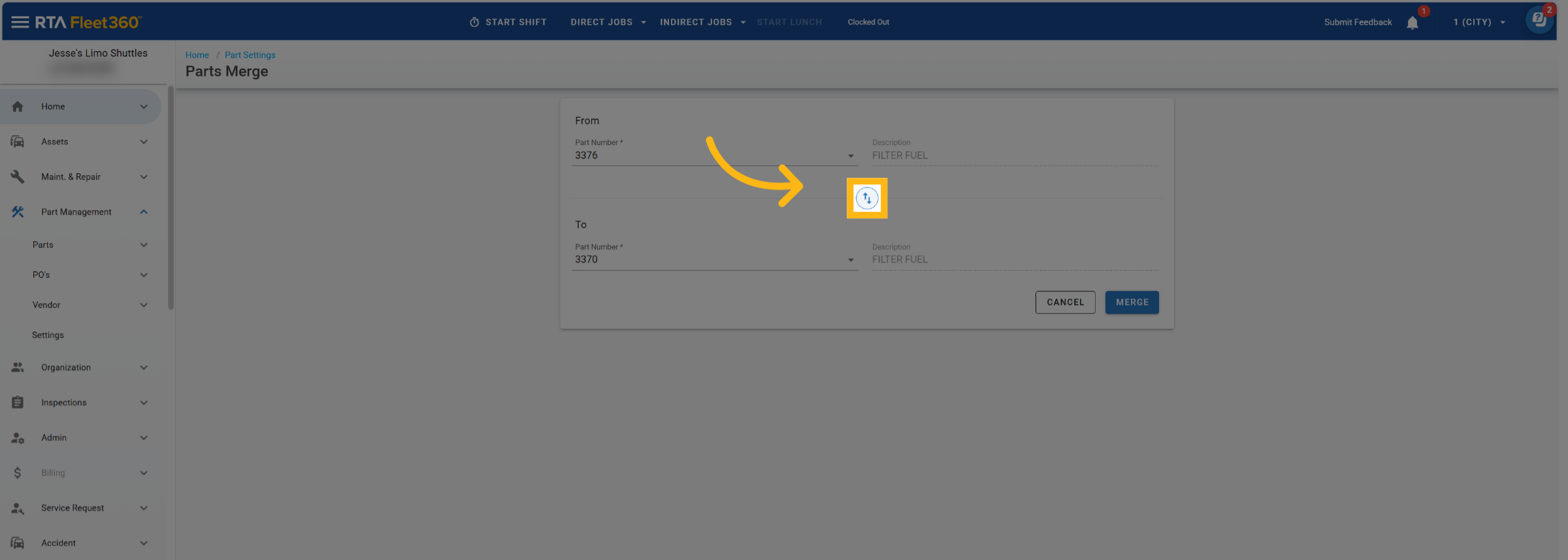Click the Organization people icon
Image resolution: width=1568 pixels, height=560 pixels.
point(18,367)
